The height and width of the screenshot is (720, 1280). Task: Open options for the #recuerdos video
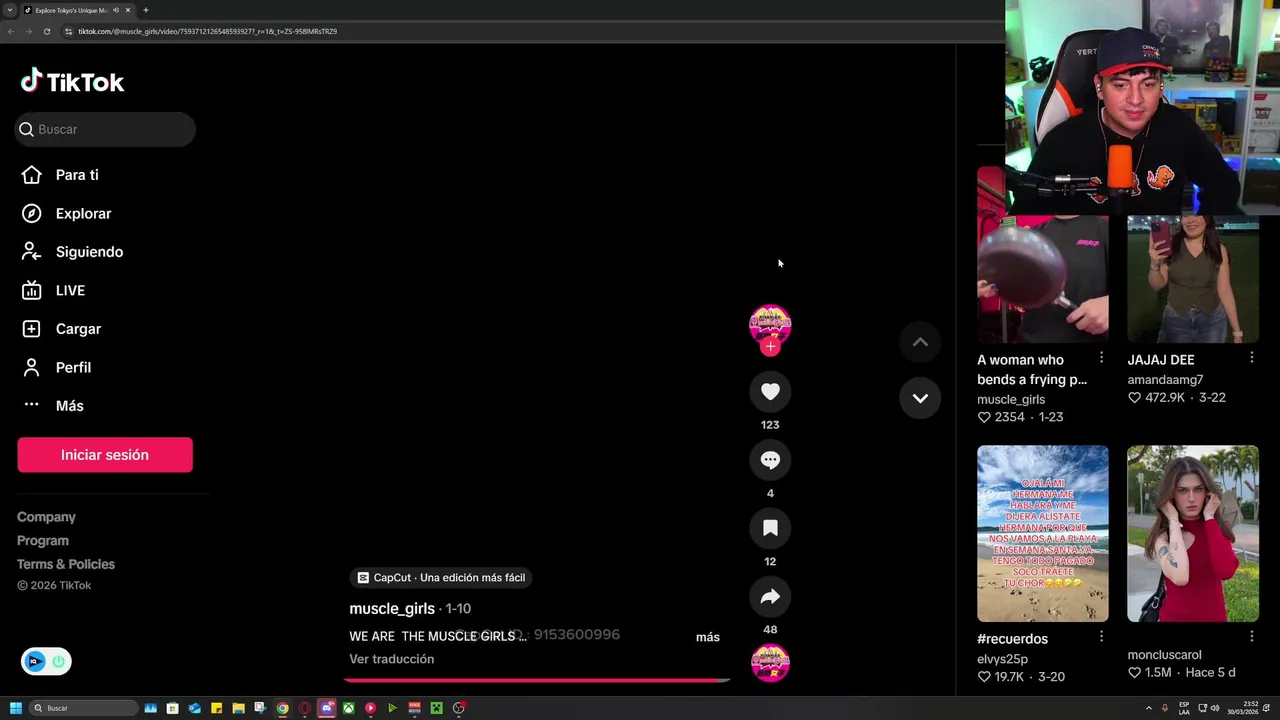pyautogui.click(x=1101, y=636)
